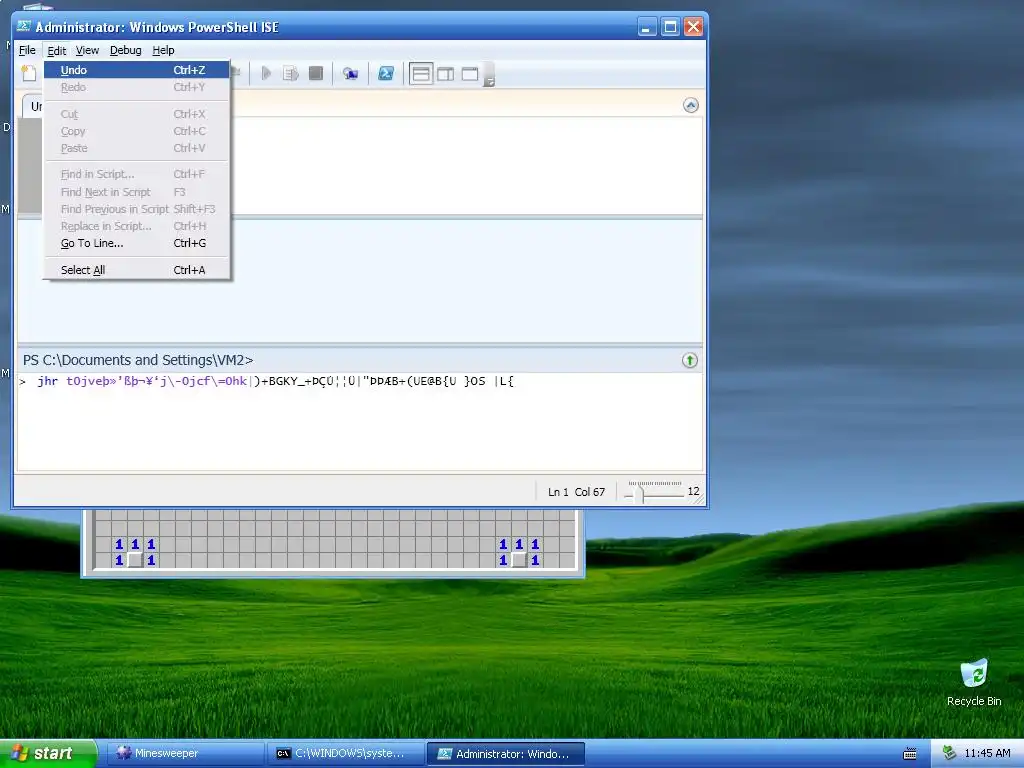Open New Remote PowerShell Tab icon

click(x=351, y=73)
